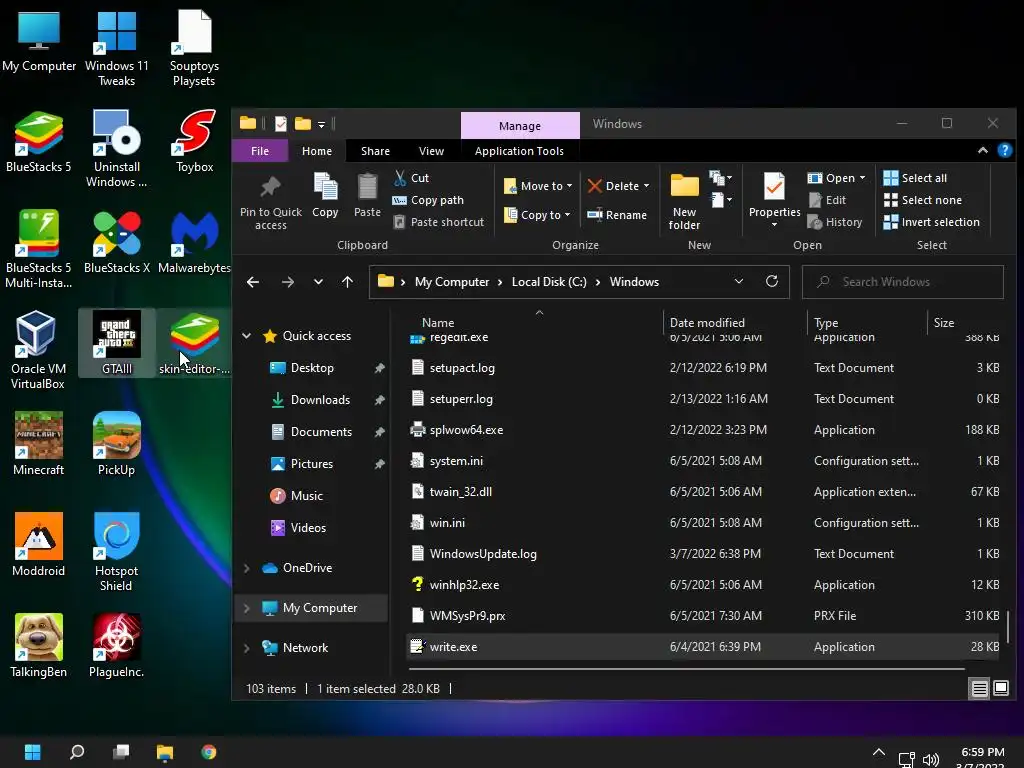Screen dimensions: 1024x768
Task: Click Copy path in Clipboard group
Action: tap(428, 200)
